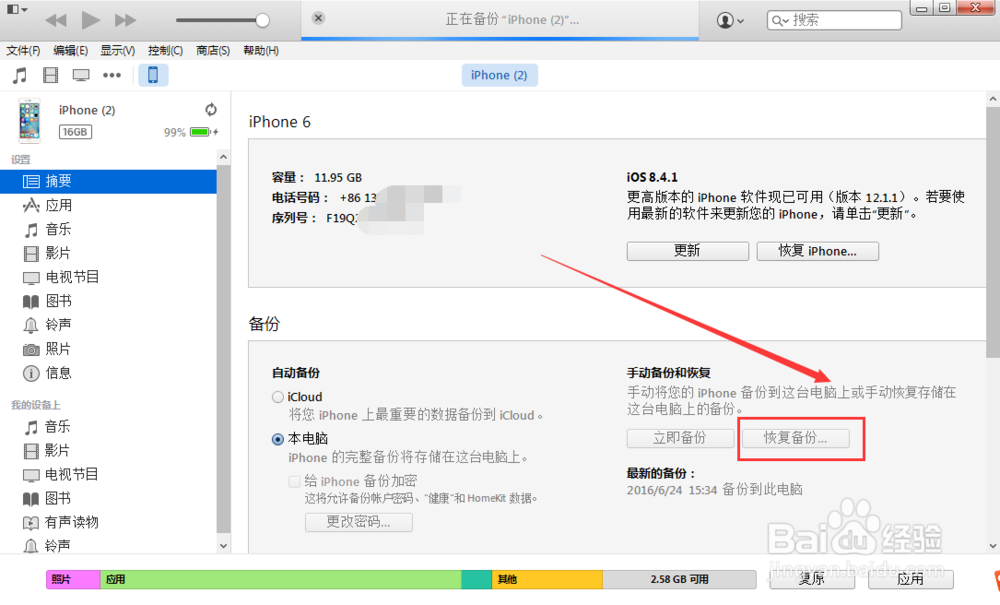Click the 16GB capacity label

coord(75,132)
